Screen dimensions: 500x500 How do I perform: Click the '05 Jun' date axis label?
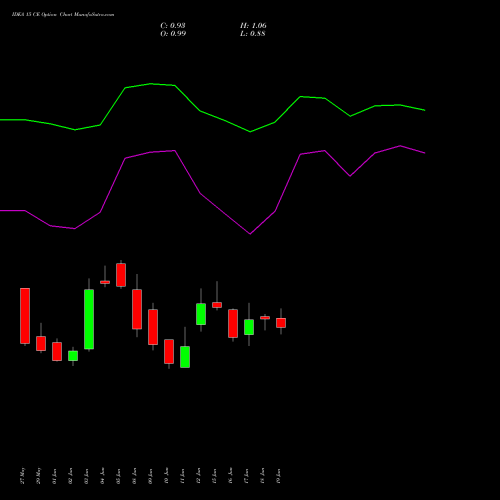[x=119, y=476]
